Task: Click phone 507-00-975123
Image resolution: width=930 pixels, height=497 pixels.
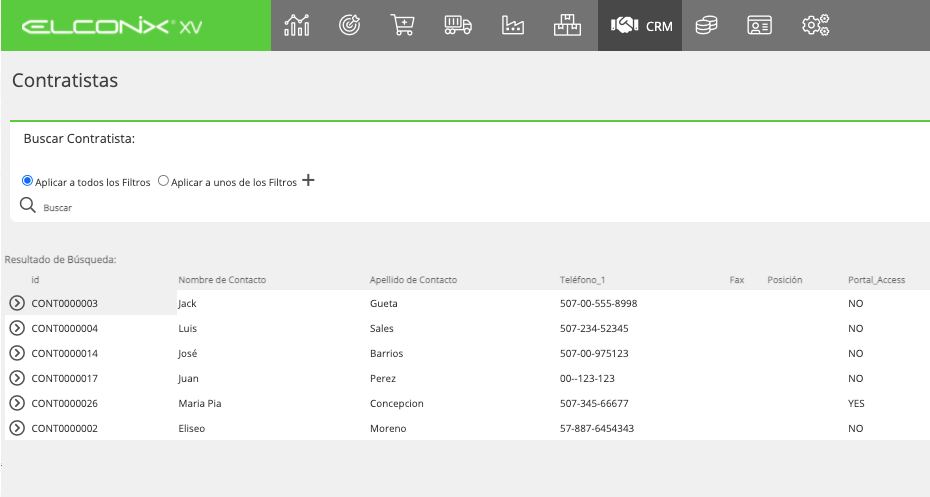Action: click(594, 353)
